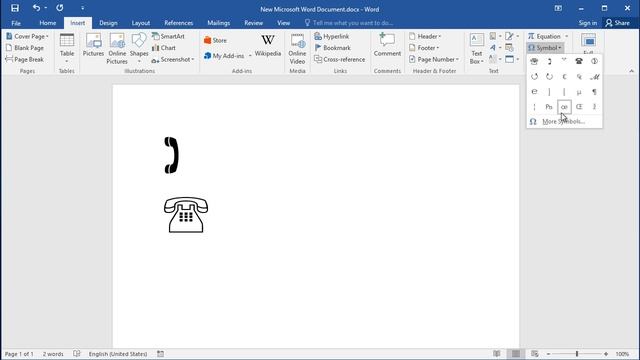This screenshot has width=640, height=360.
Task: Open Ribbon Display Options
Action: point(558,8)
